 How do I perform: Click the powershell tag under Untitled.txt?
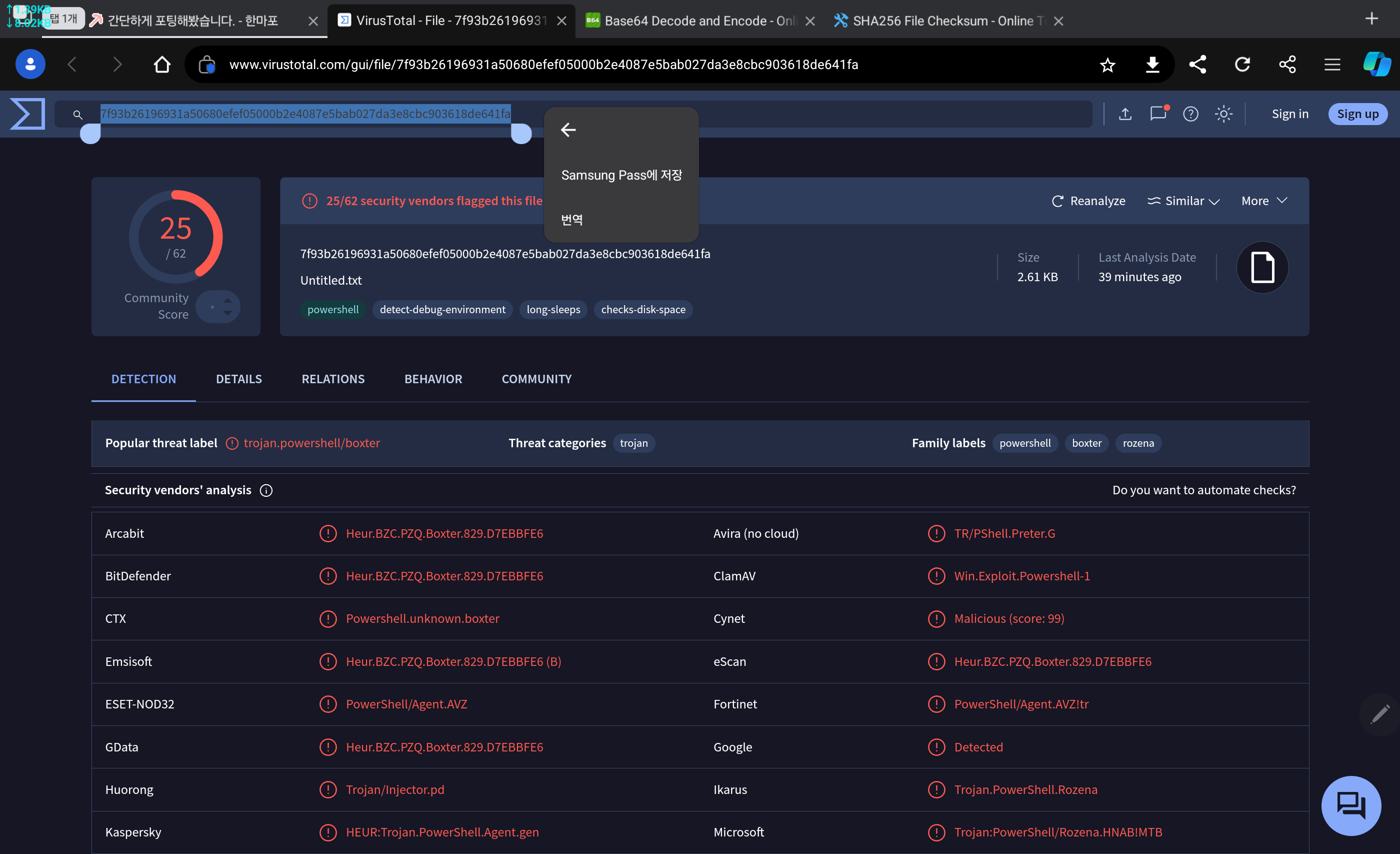coord(333,309)
